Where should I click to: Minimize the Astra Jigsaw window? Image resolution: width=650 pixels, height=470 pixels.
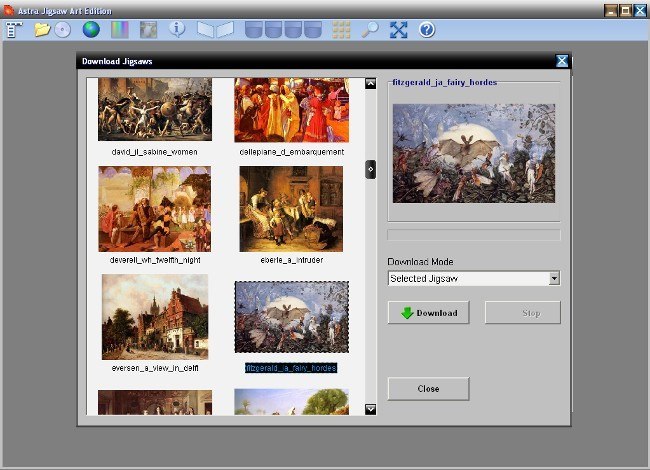pyautogui.click(x=611, y=10)
